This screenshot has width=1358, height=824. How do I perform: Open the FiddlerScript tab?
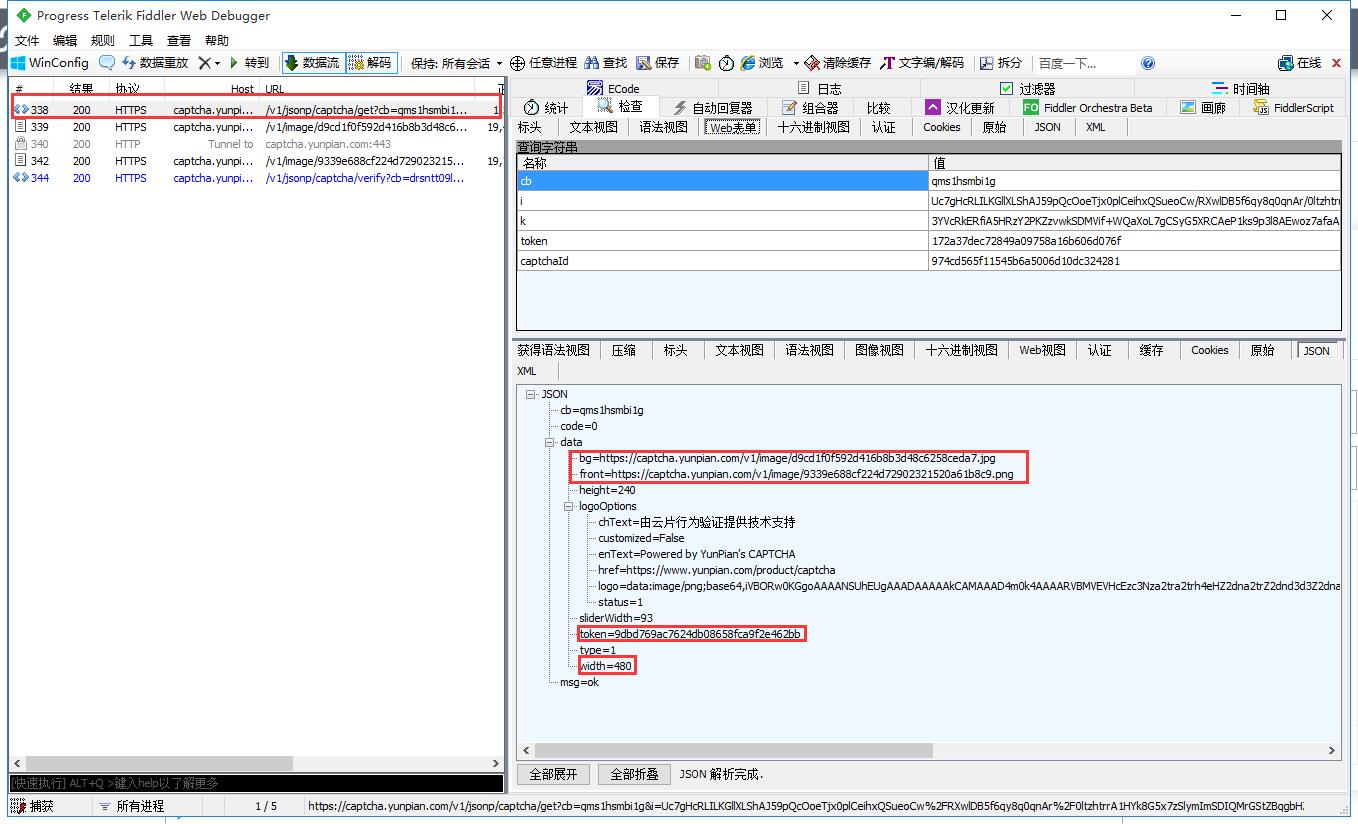(x=1294, y=108)
